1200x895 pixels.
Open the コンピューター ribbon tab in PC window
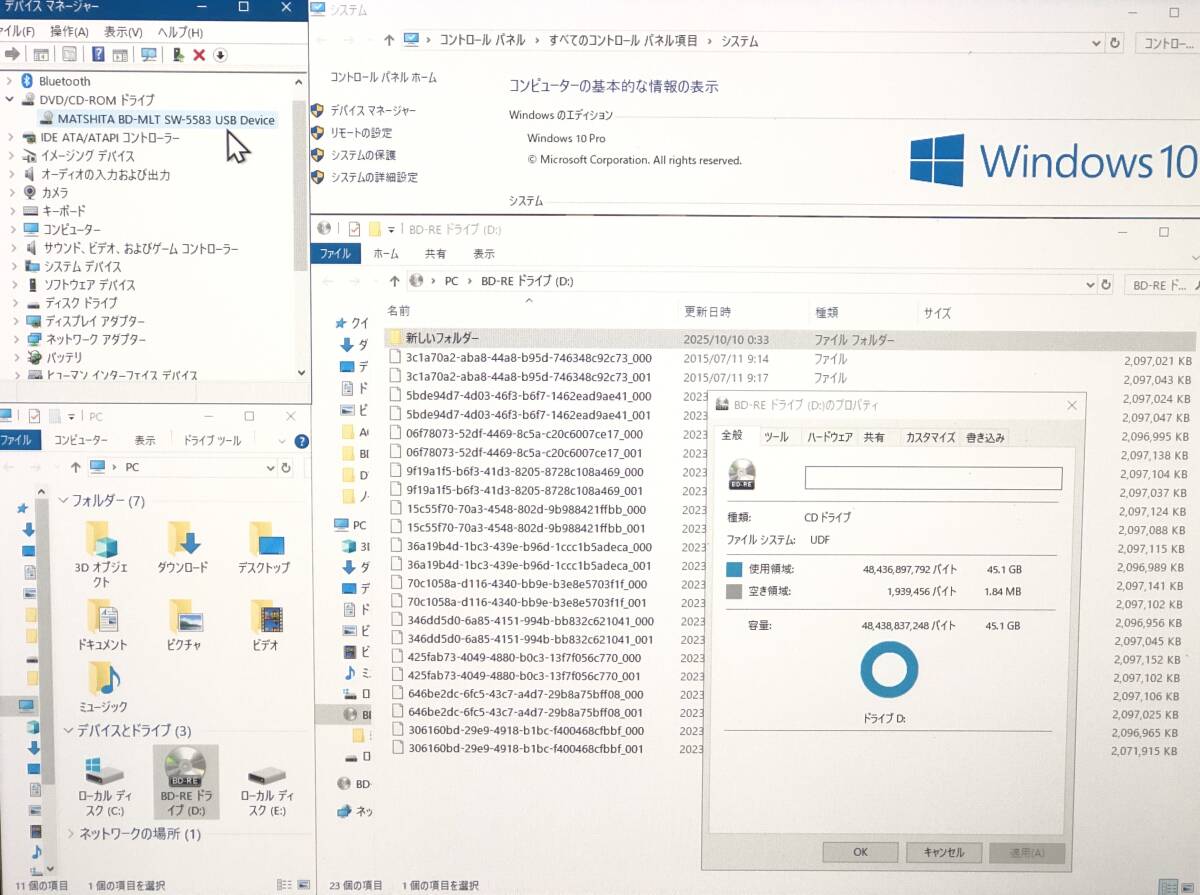81,440
